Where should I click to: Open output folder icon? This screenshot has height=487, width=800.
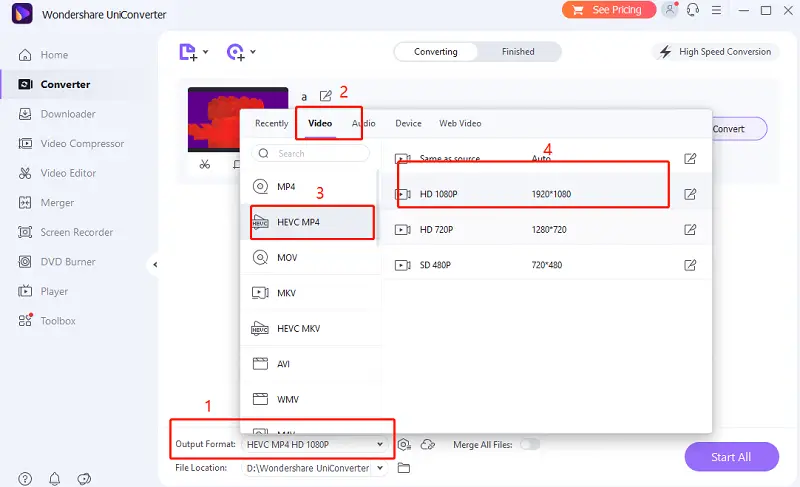[404, 468]
